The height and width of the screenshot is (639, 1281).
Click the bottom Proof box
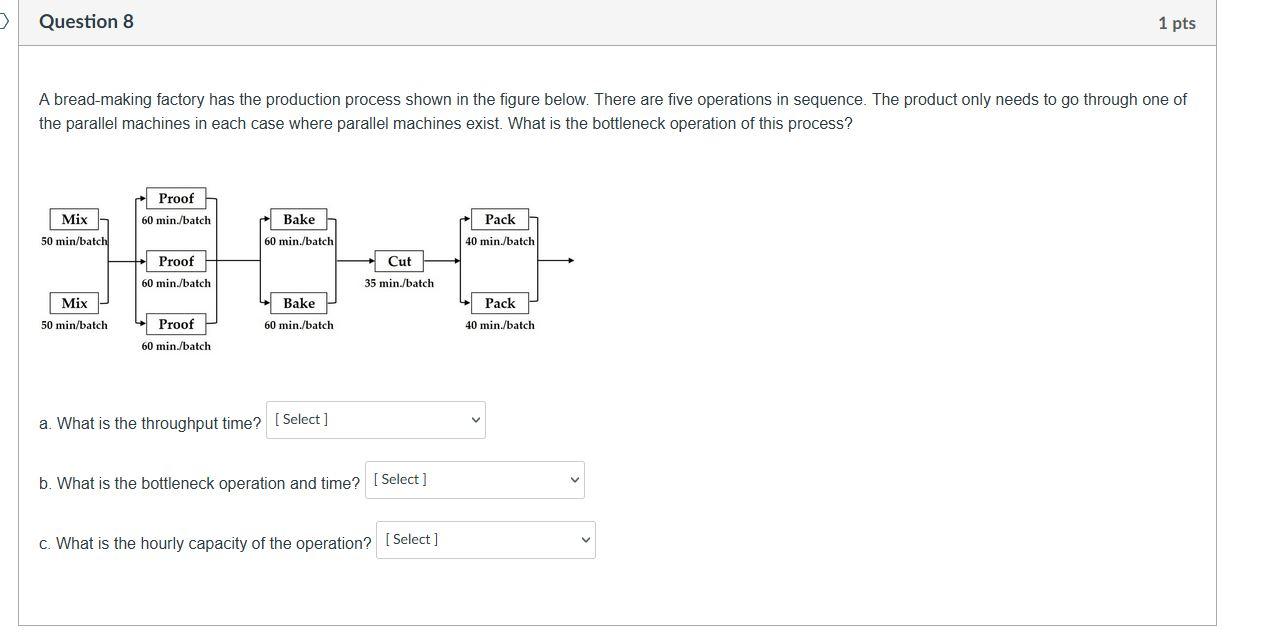click(176, 324)
